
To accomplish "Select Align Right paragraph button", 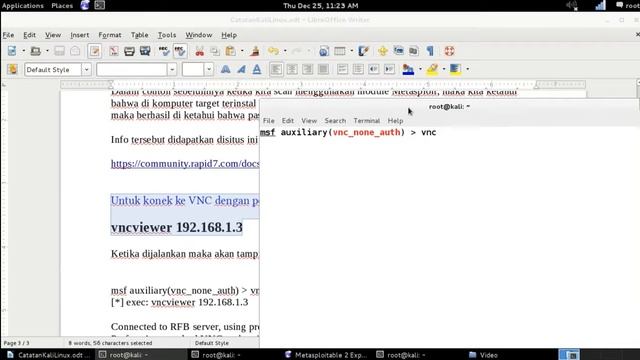I will click(x=307, y=69).
